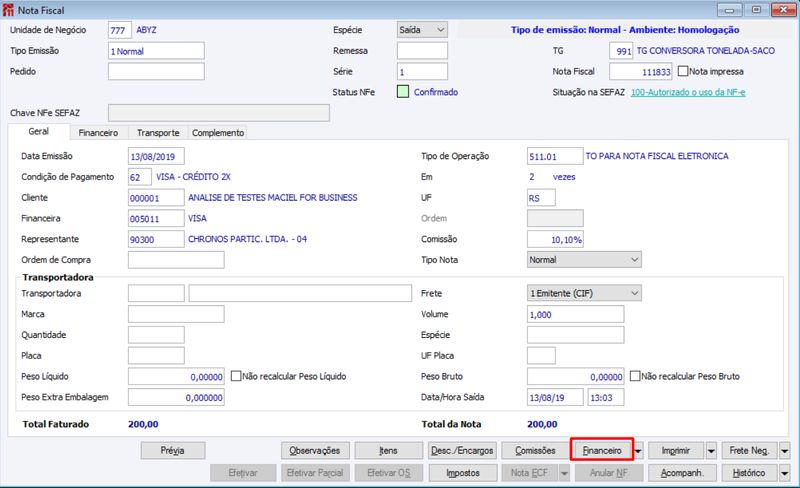Minimize the Nota Fiscal window
Viewport: 800px width, 488px height.
click(x=730, y=10)
